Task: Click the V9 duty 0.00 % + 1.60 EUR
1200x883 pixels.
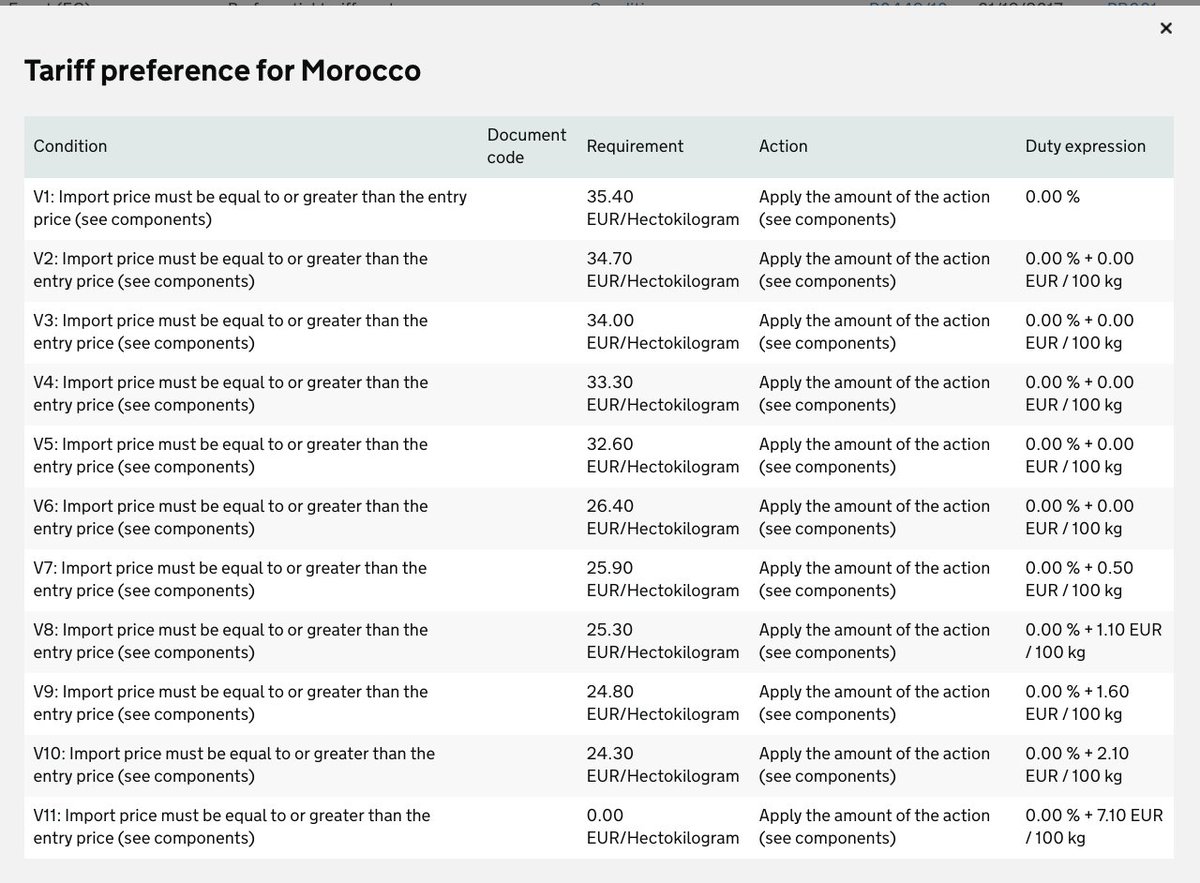Action: pos(1080,704)
